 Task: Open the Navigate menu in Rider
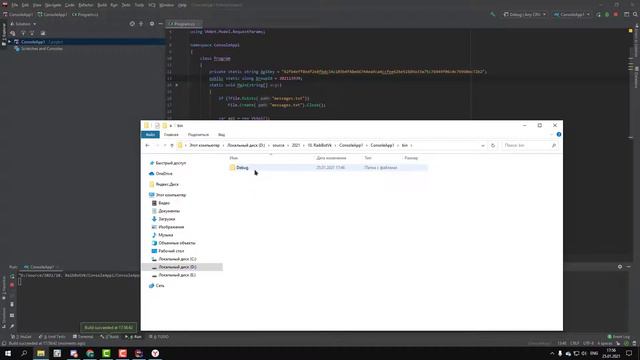pyautogui.click(x=53, y=5)
